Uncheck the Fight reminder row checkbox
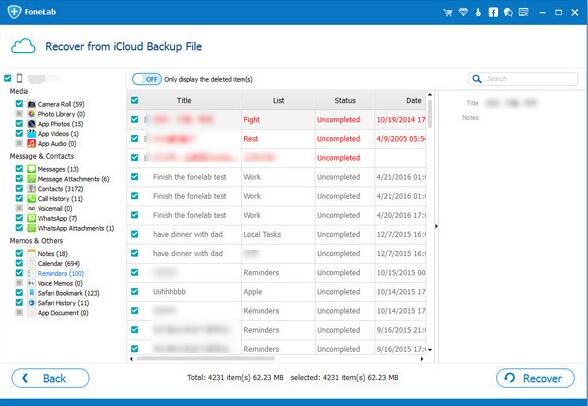 tap(134, 119)
